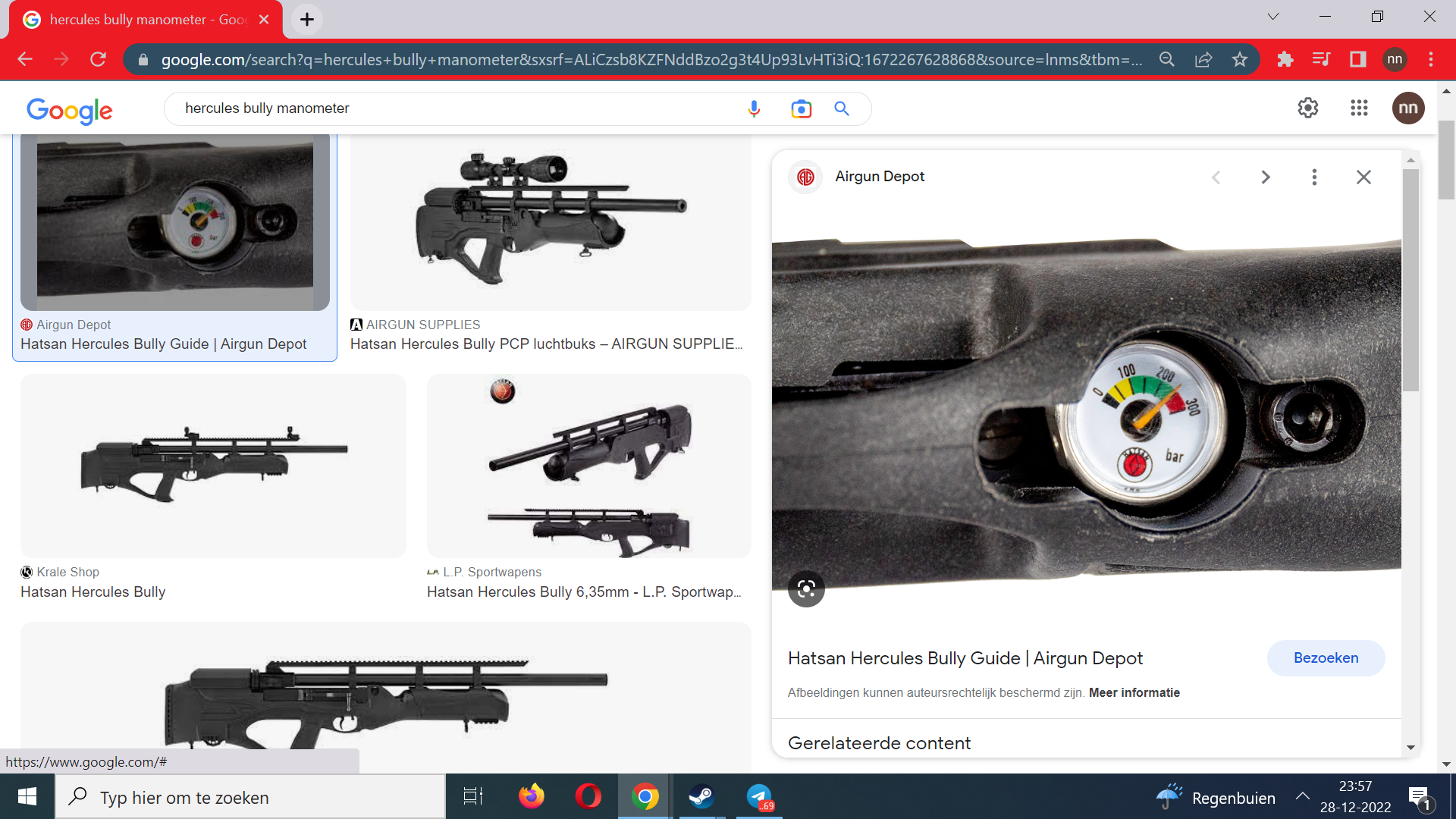
Task: Open the Krale Shop Hatsan Hercules Bully link
Action: [93, 592]
